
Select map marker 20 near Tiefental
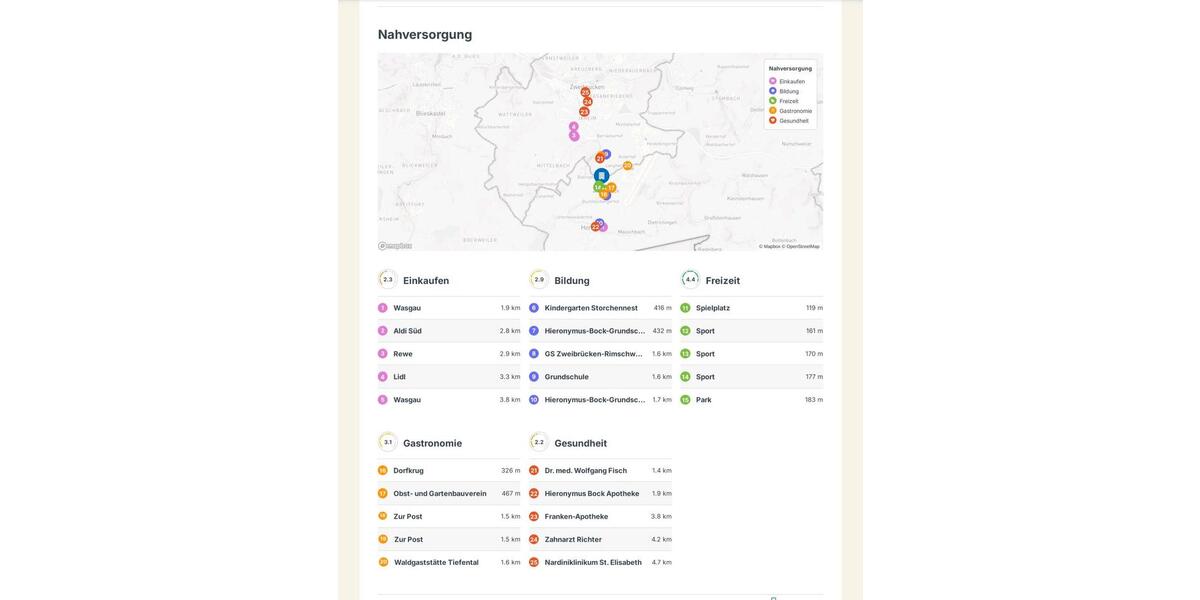point(628,166)
